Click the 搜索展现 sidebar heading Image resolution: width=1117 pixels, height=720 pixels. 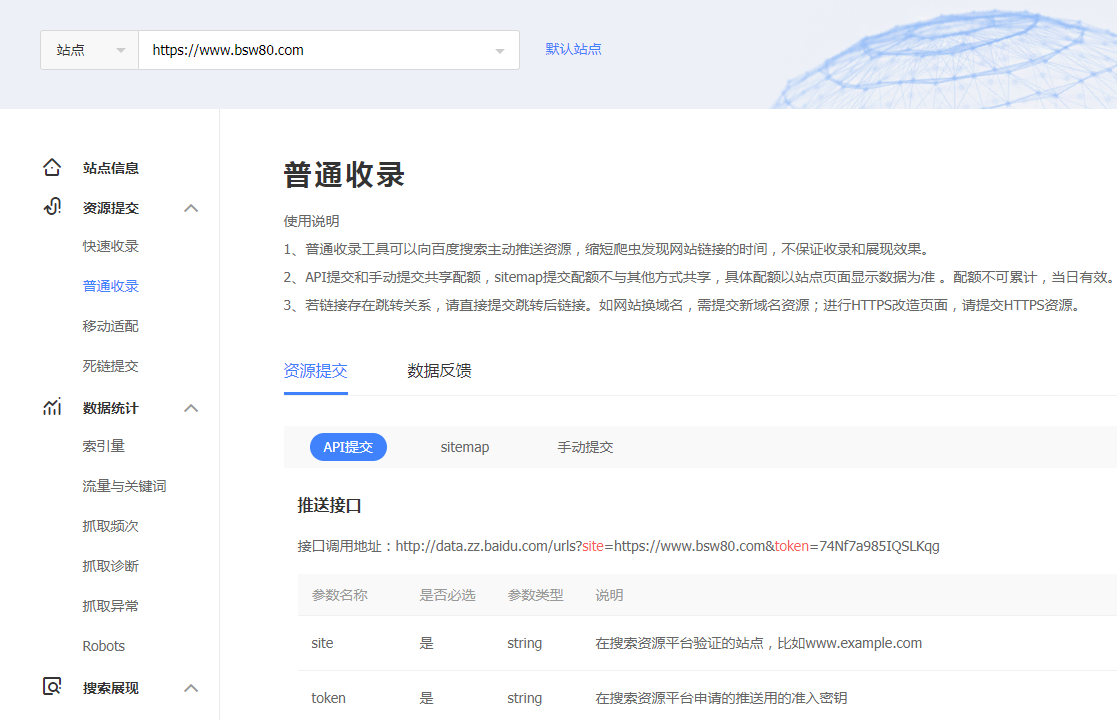pos(110,688)
